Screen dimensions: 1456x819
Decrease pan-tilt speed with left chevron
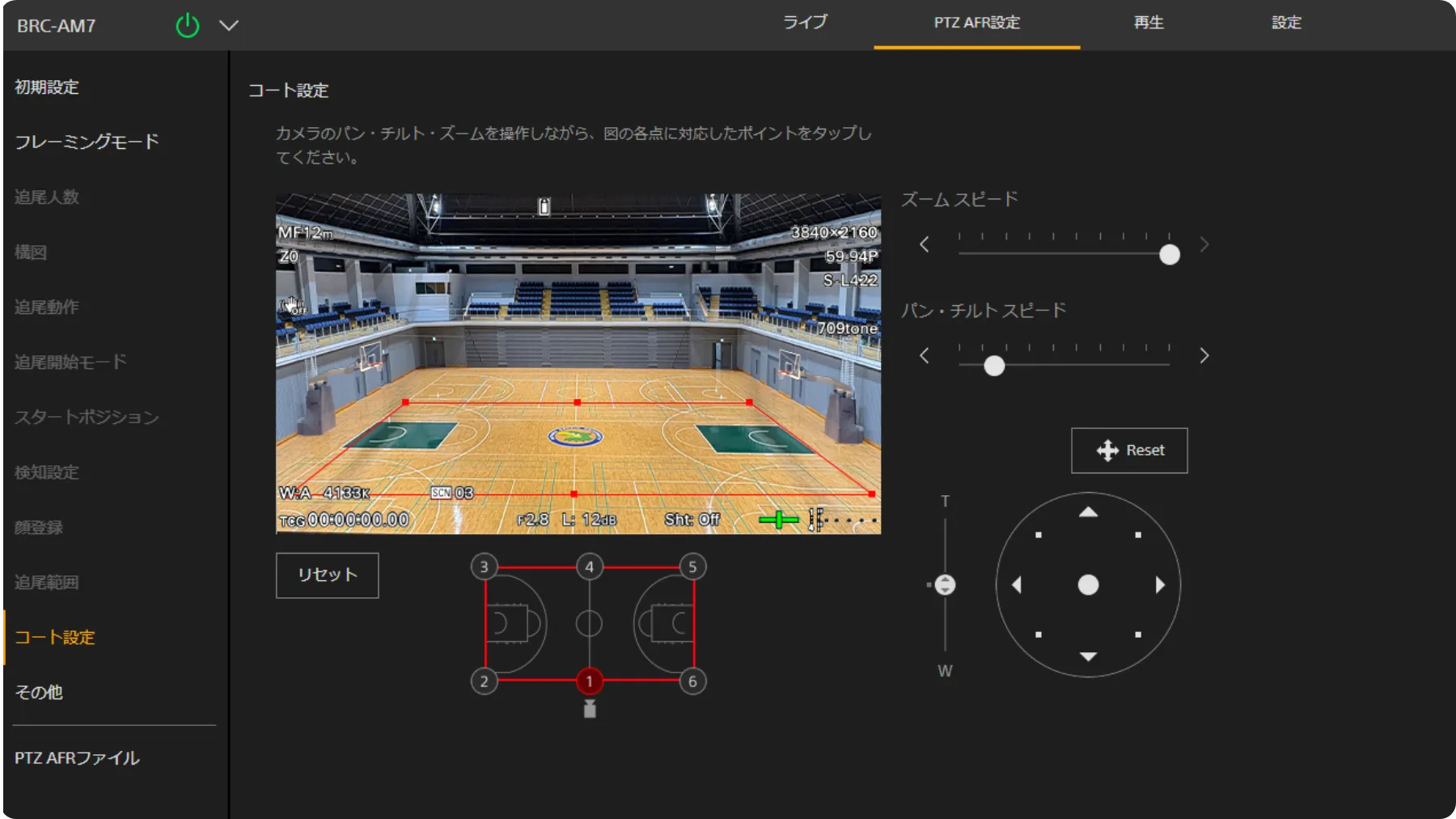tap(925, 356)
